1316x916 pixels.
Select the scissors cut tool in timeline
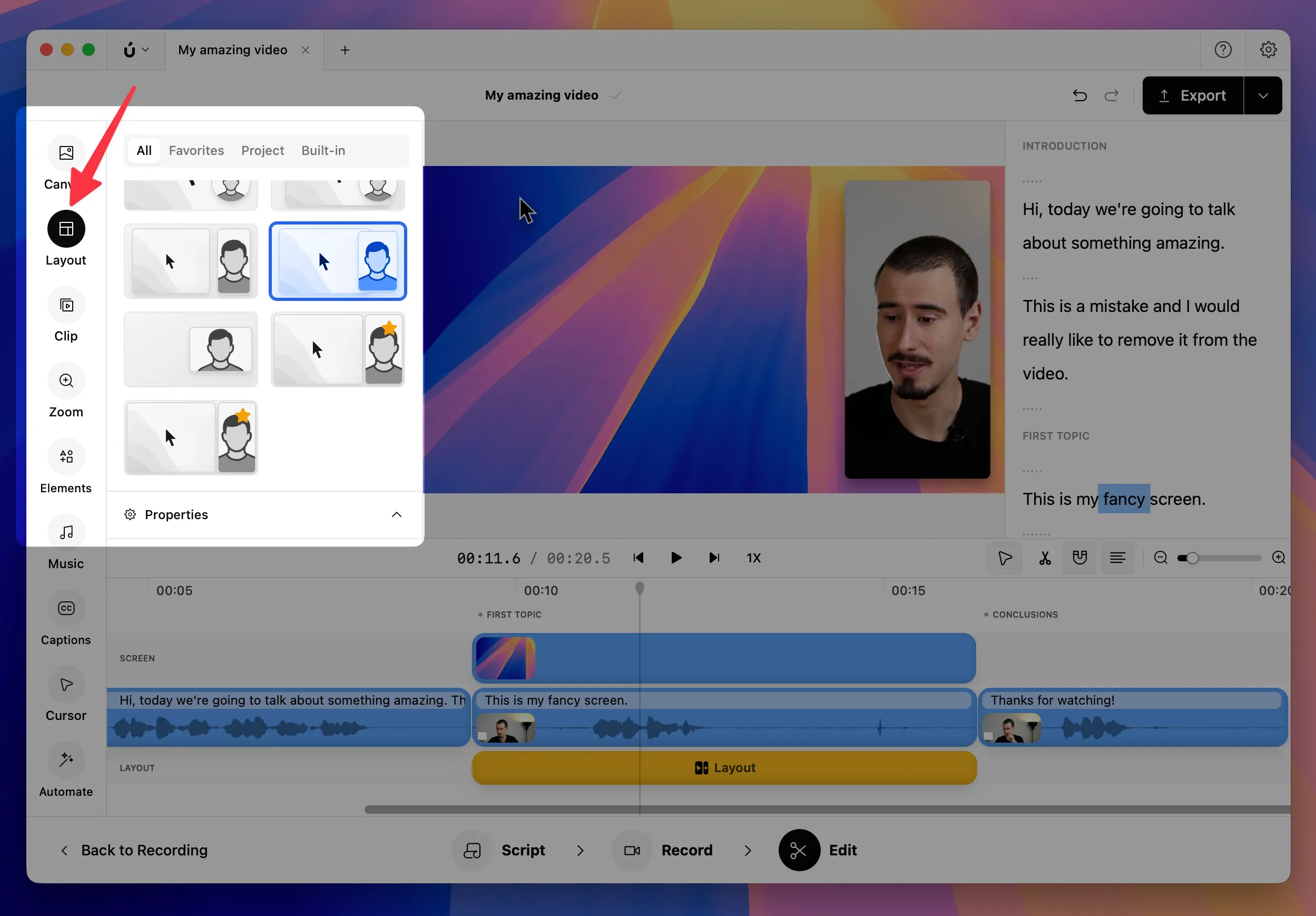point(1044,558)
